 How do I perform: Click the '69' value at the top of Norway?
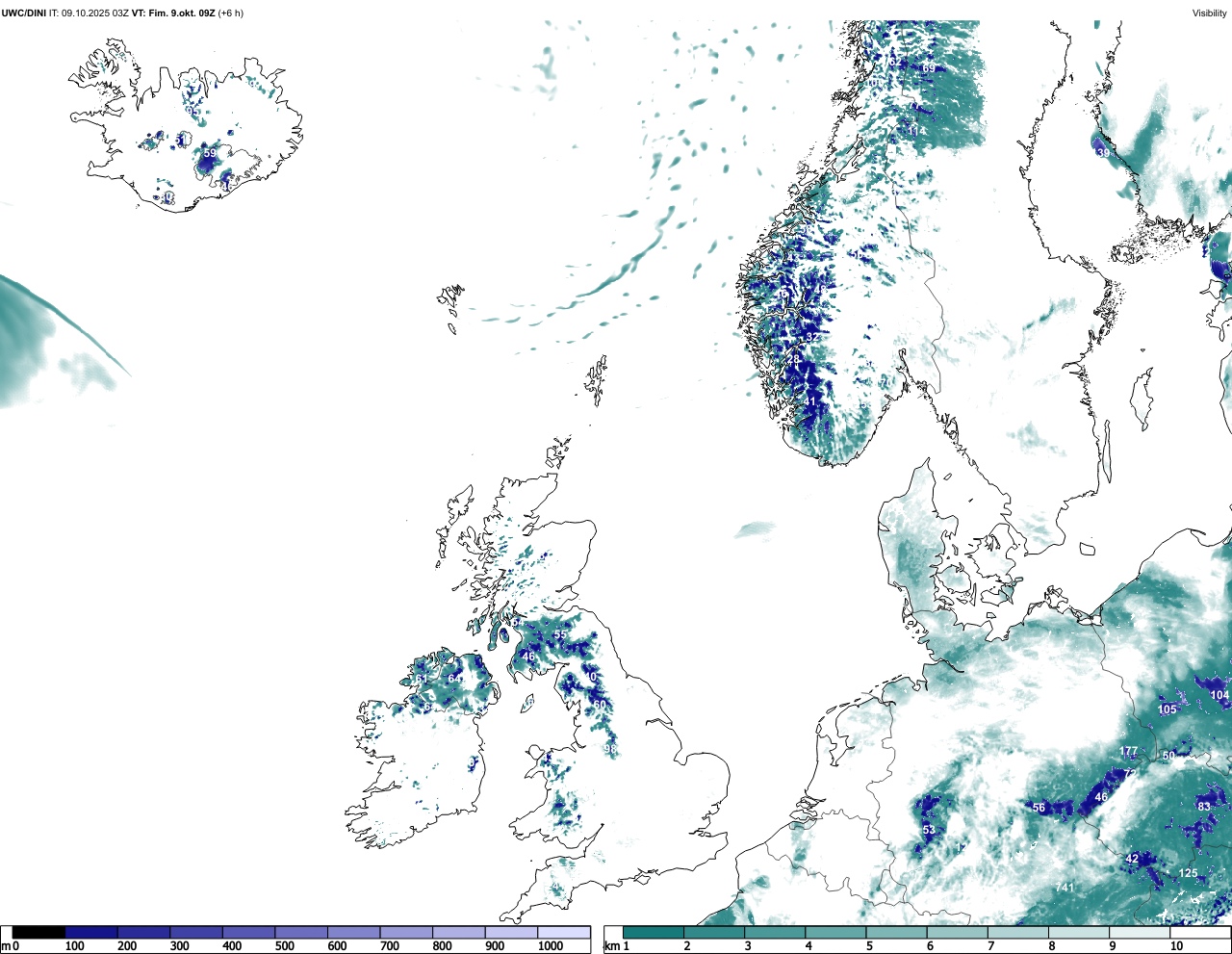coord(929,68)
